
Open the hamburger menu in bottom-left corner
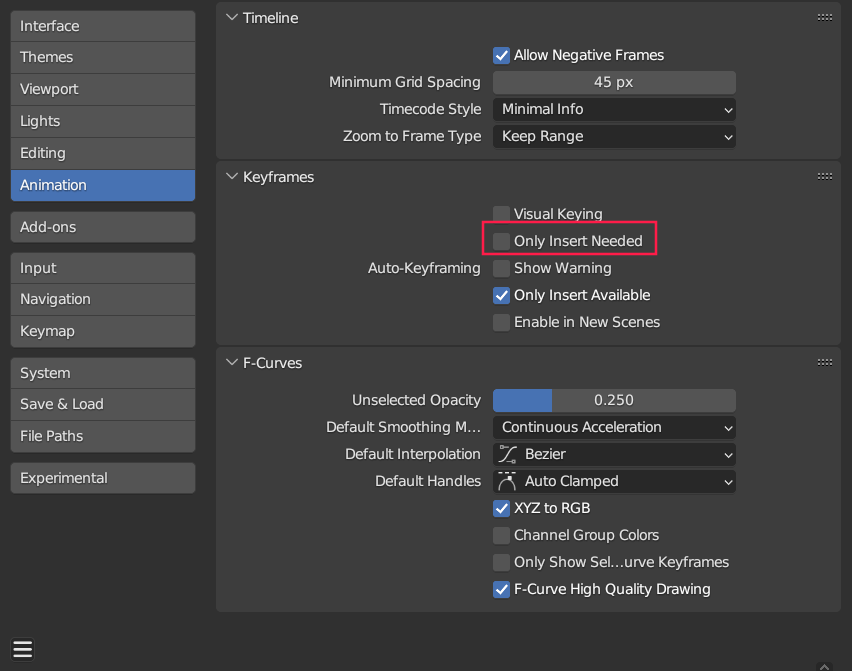click(x=22, y=650)
